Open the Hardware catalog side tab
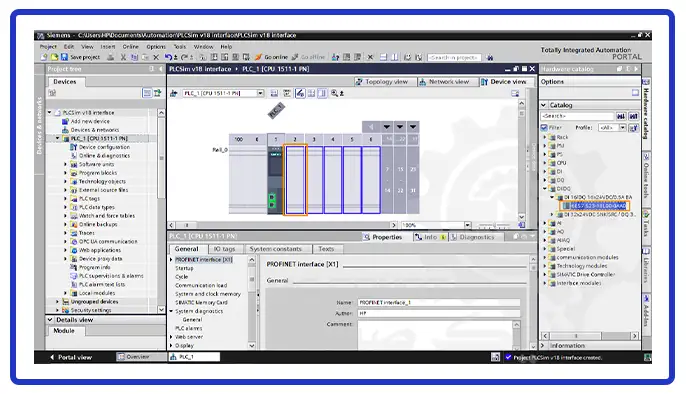The width and height of the screenshot is (686, 394). [x=646, y=109]
